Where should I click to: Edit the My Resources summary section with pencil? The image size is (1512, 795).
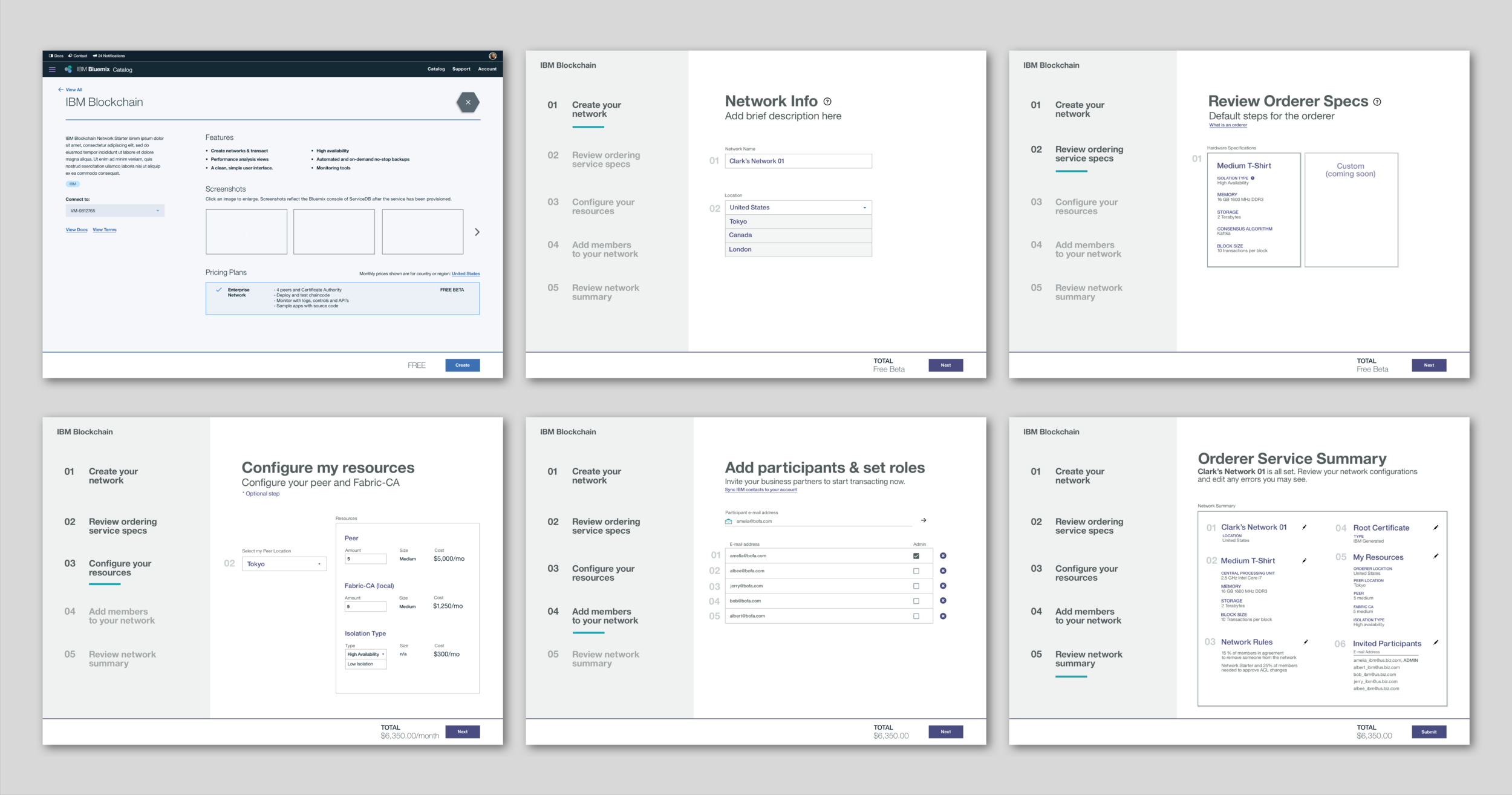(x=1436, y=556)
